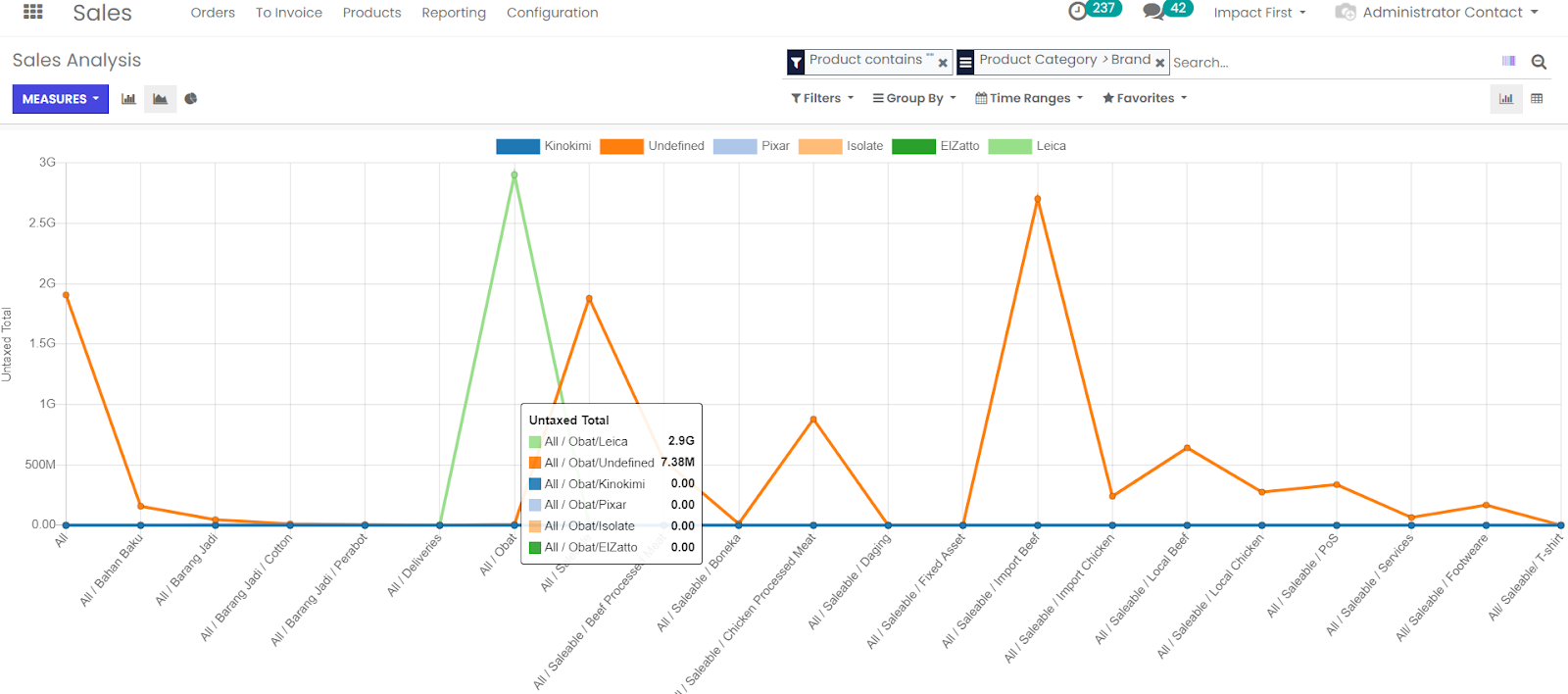Open the Favorites dropdown
1568x694 pixels.
[1145, 98]
